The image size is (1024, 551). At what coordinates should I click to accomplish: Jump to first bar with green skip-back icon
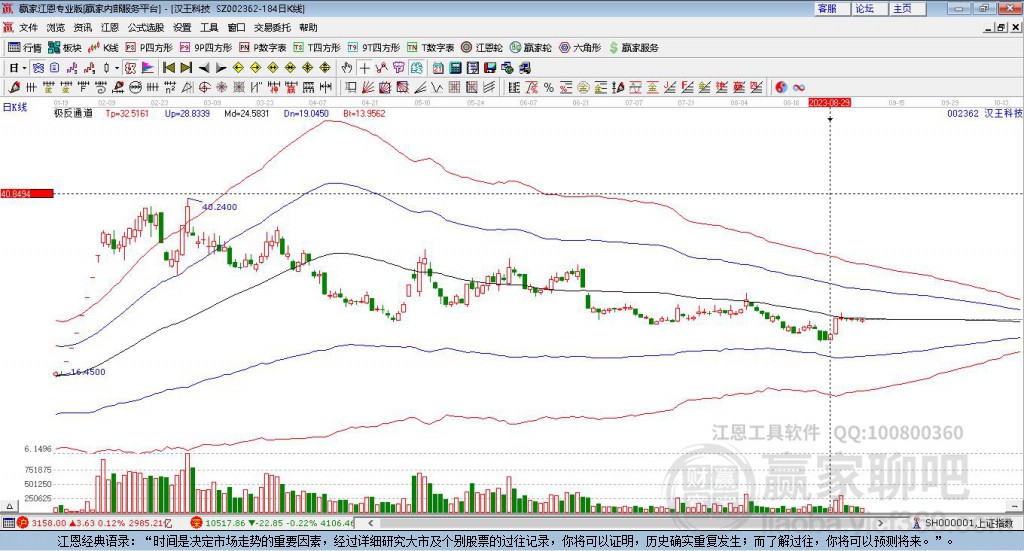click(x=168, y=68)
